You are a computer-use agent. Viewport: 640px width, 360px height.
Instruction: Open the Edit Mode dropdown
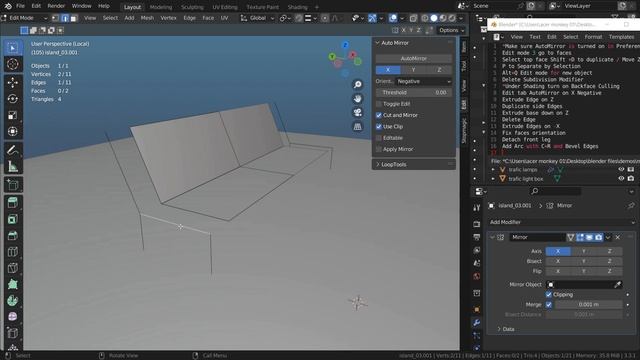(24, 18)
